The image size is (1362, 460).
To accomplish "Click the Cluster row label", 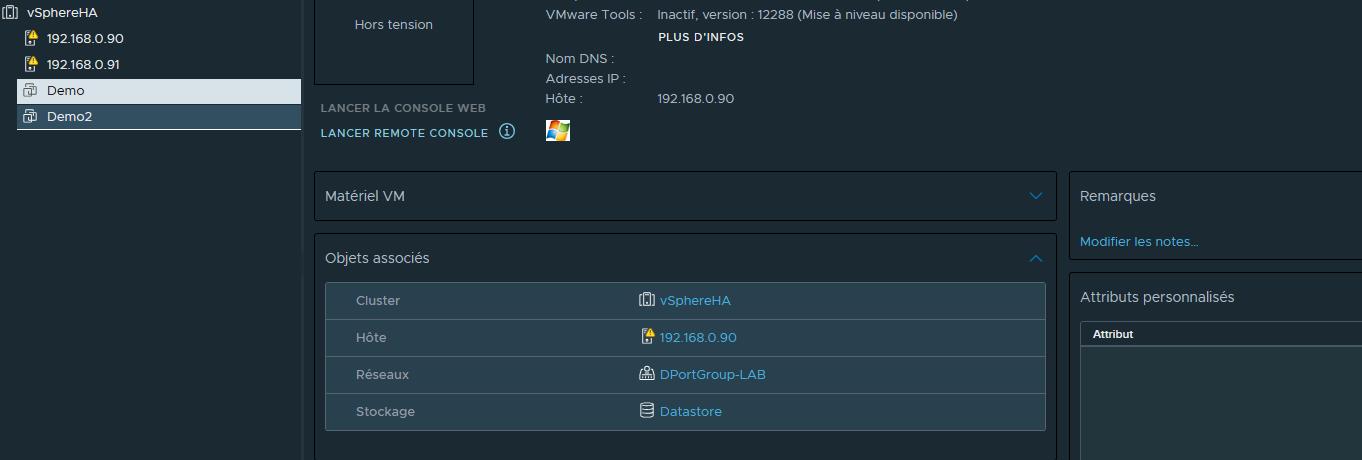I will pyautogui.click(x=378, y=300).
